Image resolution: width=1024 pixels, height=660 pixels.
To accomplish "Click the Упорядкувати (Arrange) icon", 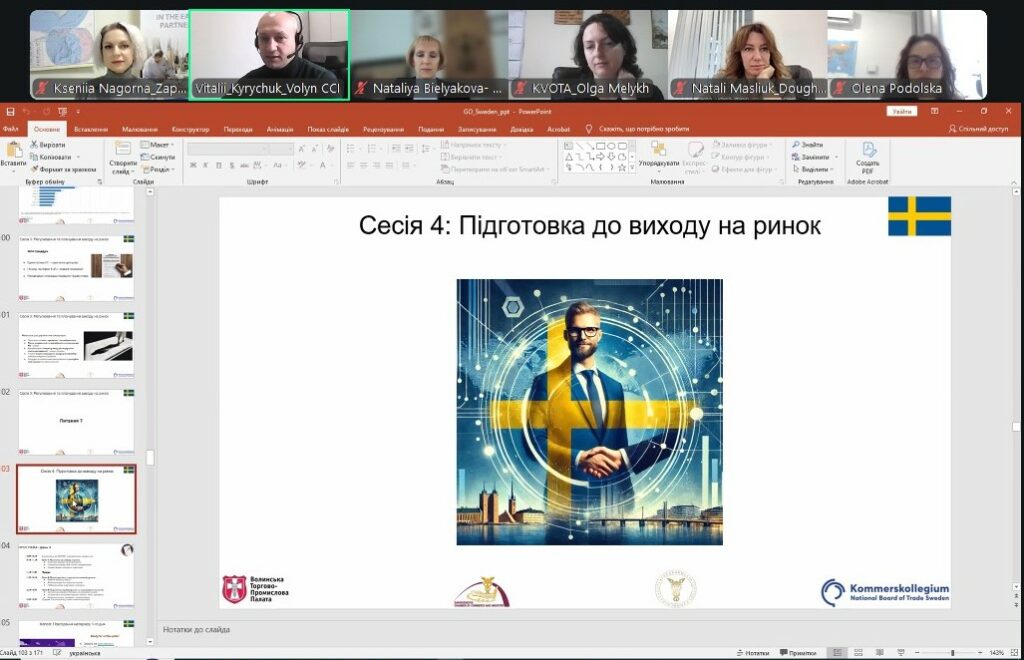I will 659,150.
